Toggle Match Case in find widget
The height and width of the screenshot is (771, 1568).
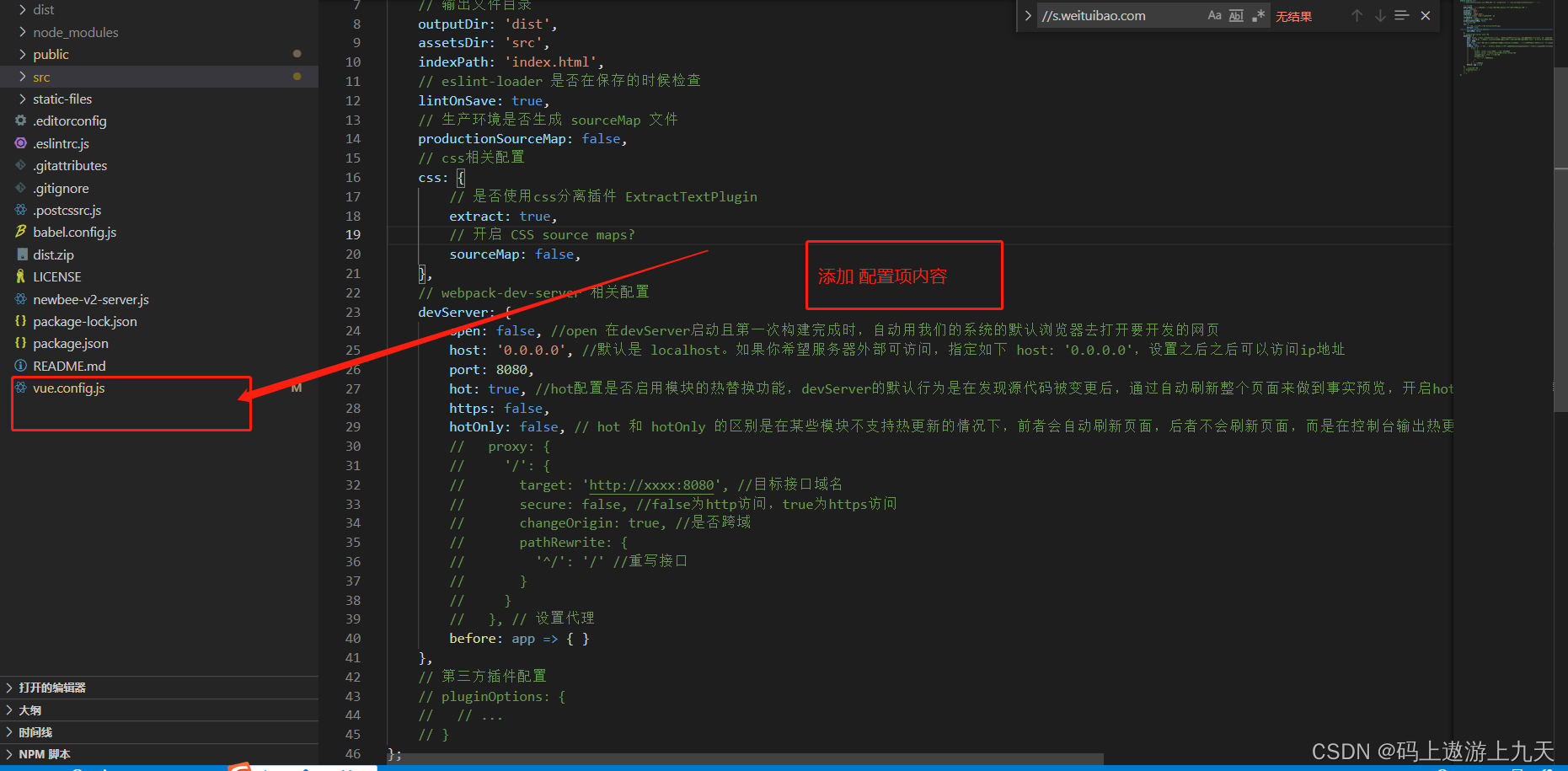[x=1214, y=15]
